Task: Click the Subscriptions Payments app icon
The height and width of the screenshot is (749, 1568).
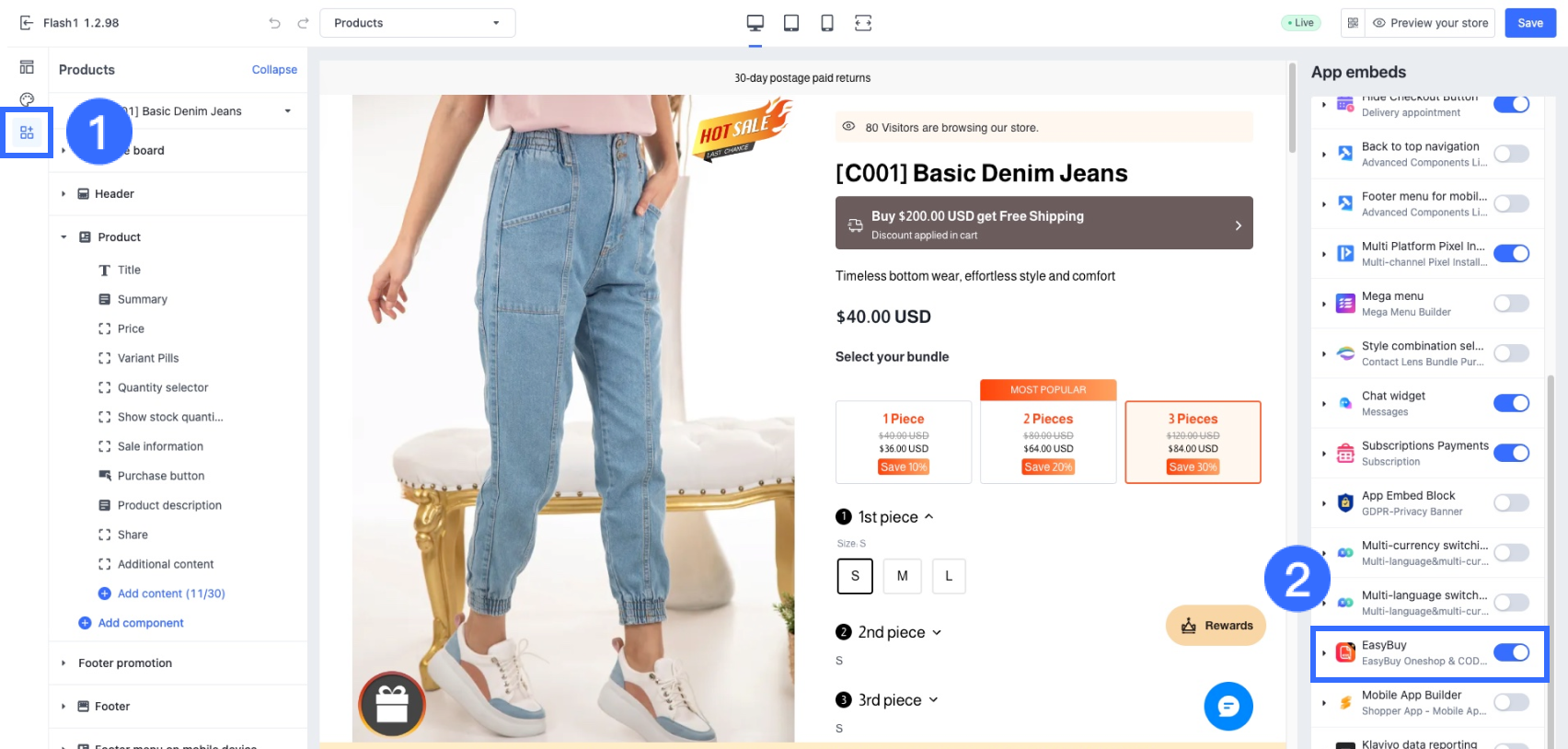Action: pyautogui.click(x=1345, y=453)
